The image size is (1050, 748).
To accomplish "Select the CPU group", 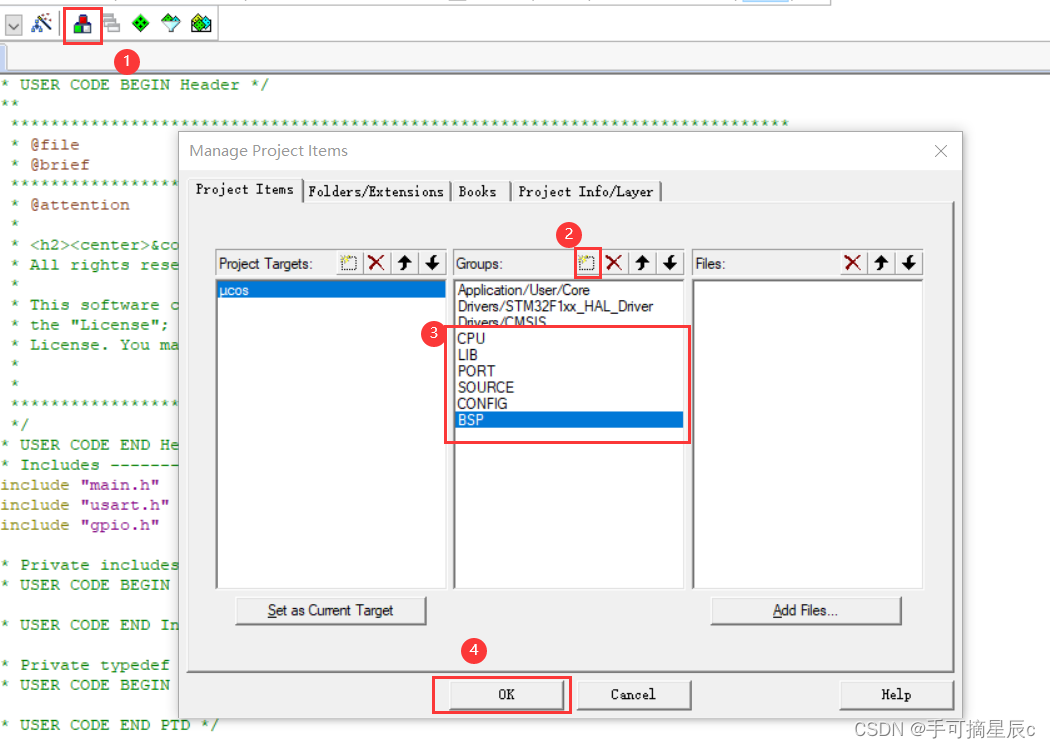I will coord(568,338).
